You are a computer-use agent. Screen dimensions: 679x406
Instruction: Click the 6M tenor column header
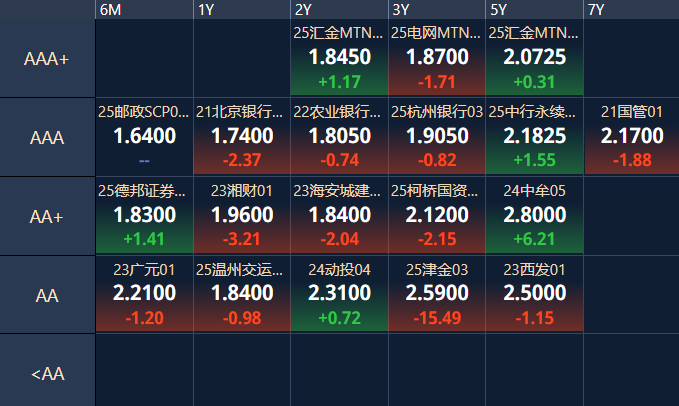tap(110, 10)
